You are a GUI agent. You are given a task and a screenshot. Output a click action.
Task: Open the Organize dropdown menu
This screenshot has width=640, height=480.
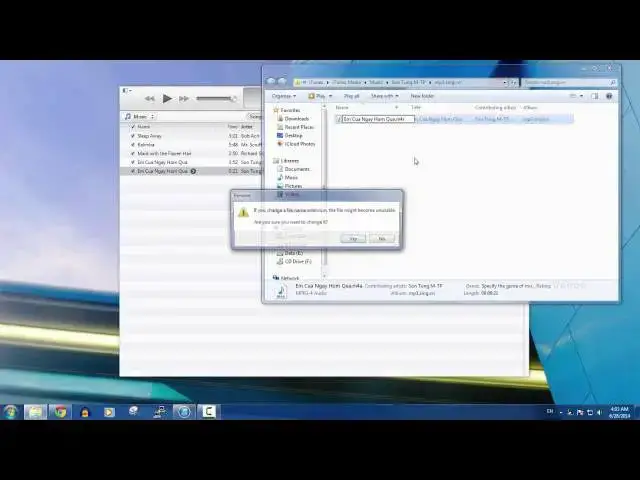pos(283,96)
